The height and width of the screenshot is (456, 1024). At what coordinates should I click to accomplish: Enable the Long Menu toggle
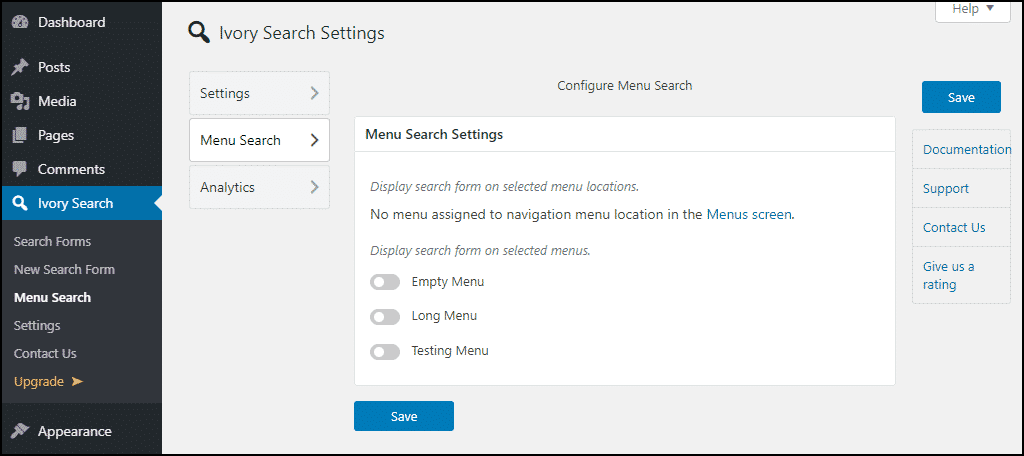[x=385, y=317]
